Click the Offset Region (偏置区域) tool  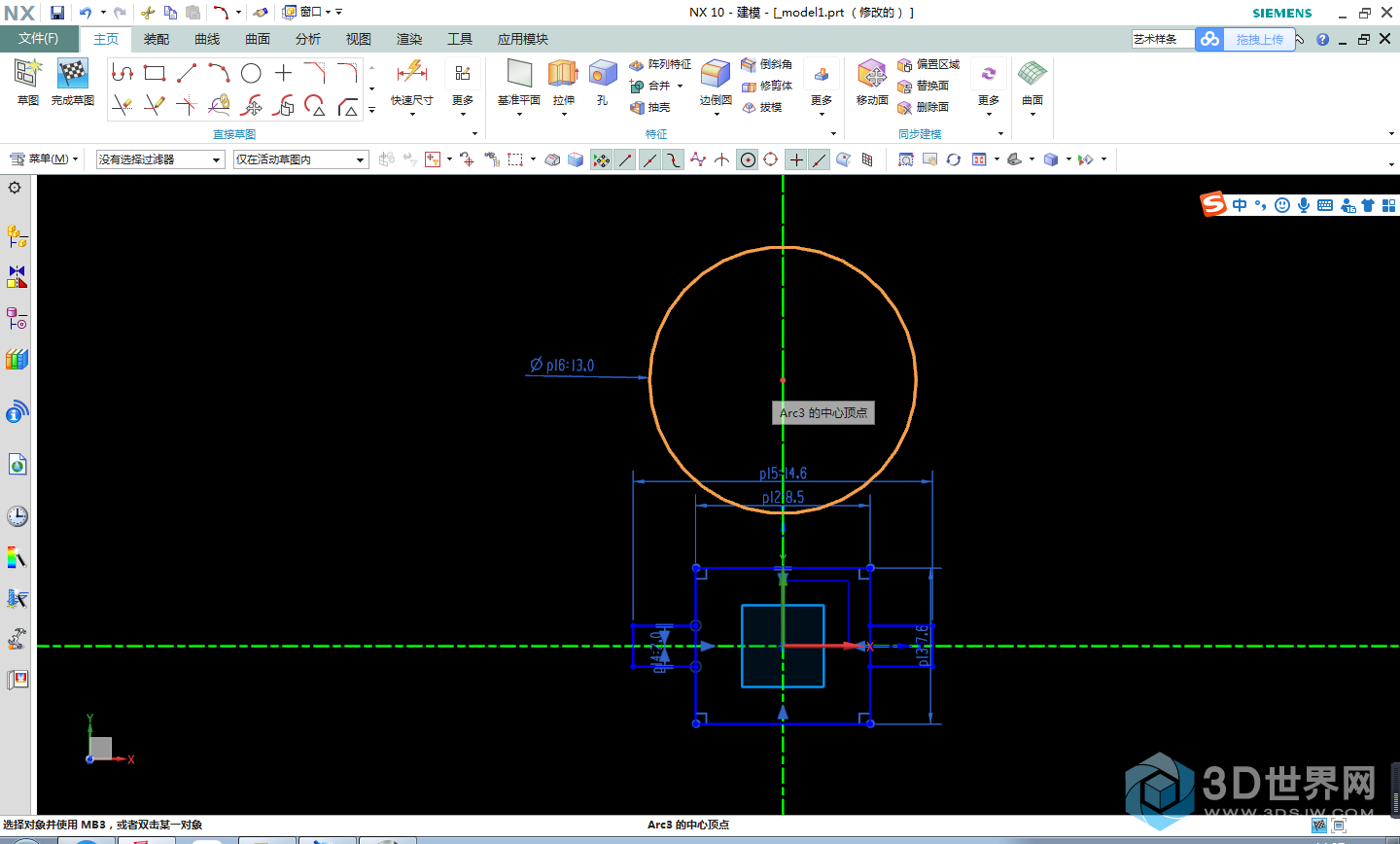[x=928, y=64]
